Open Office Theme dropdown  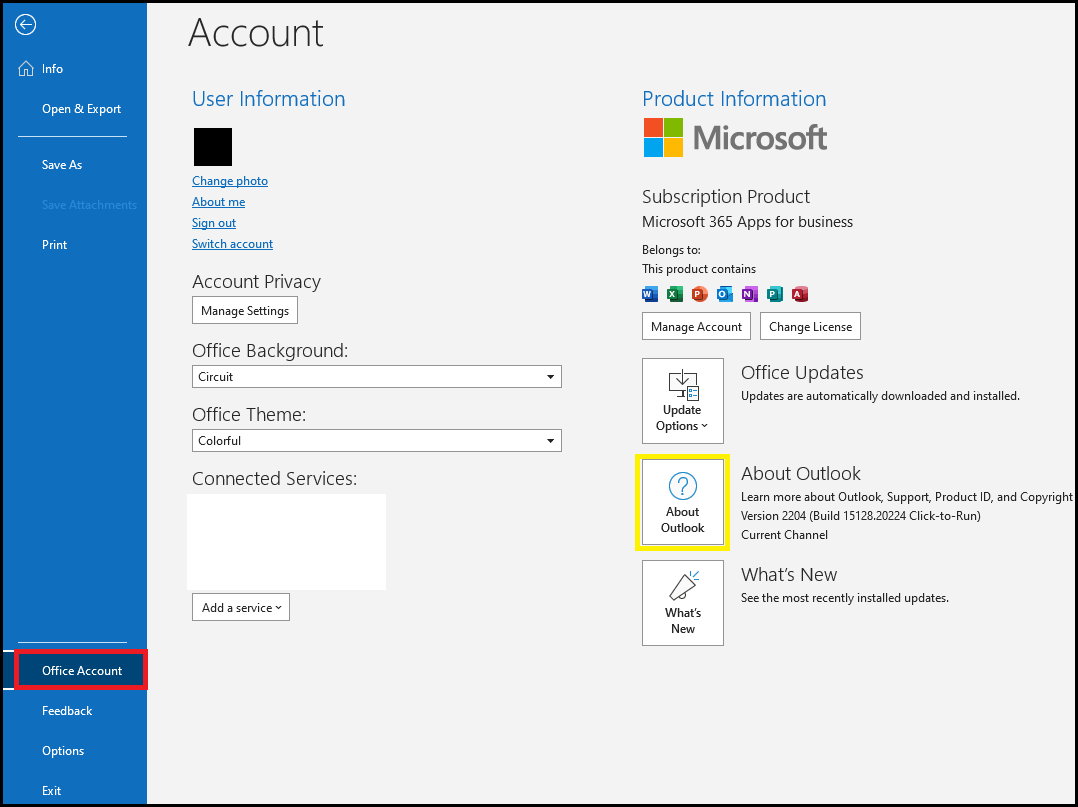377,441
